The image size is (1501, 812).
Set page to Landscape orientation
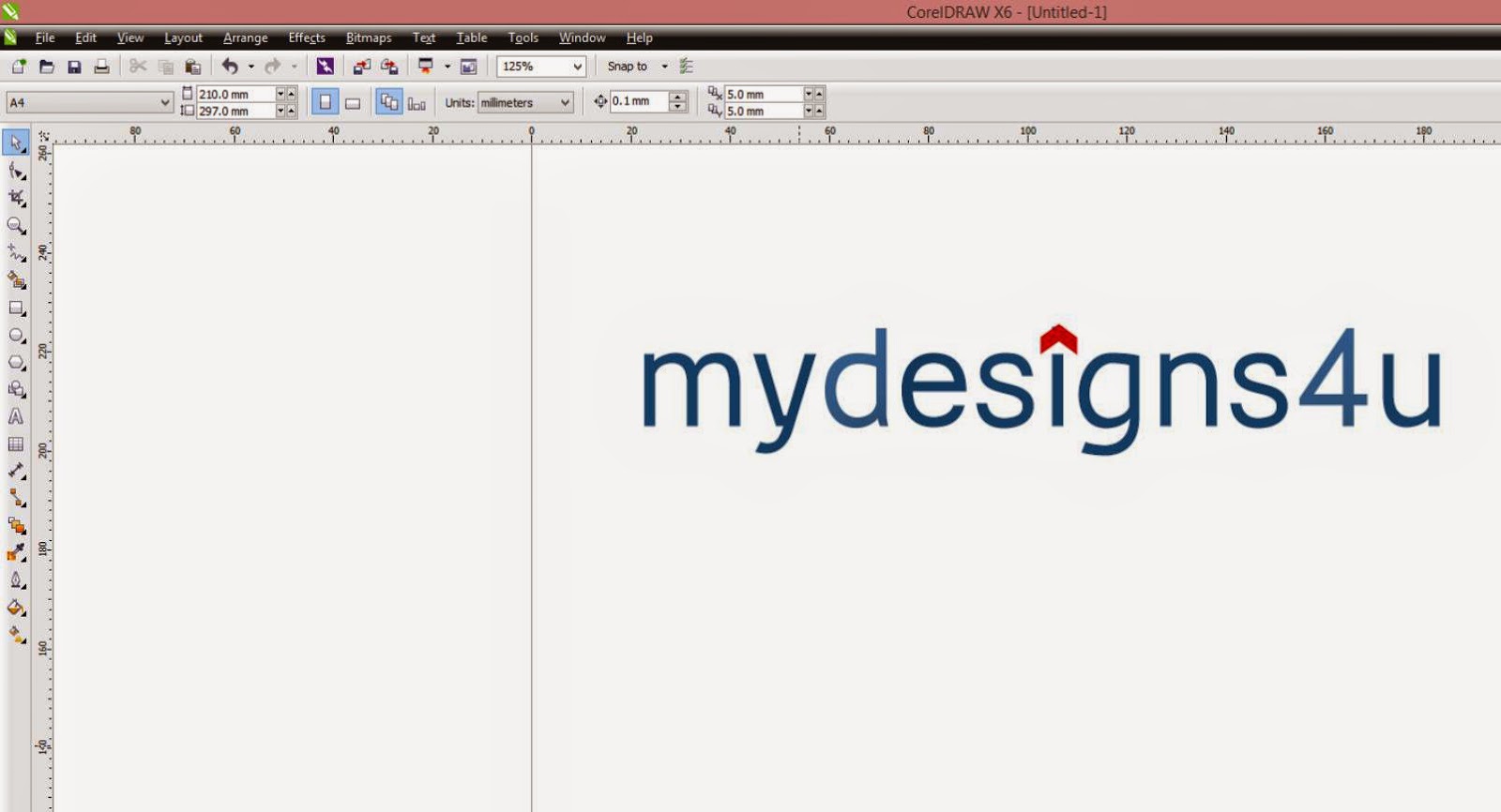[352, 102]
